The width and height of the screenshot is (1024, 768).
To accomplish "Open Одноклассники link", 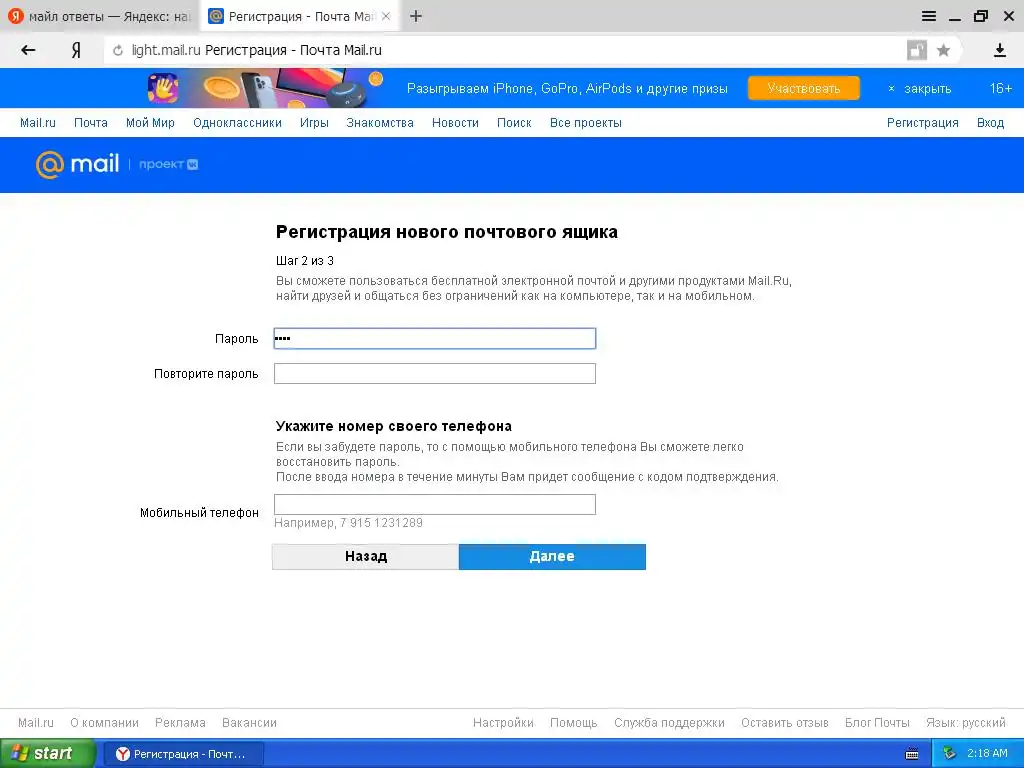I will pyautogui.click(x=237, y=123).
